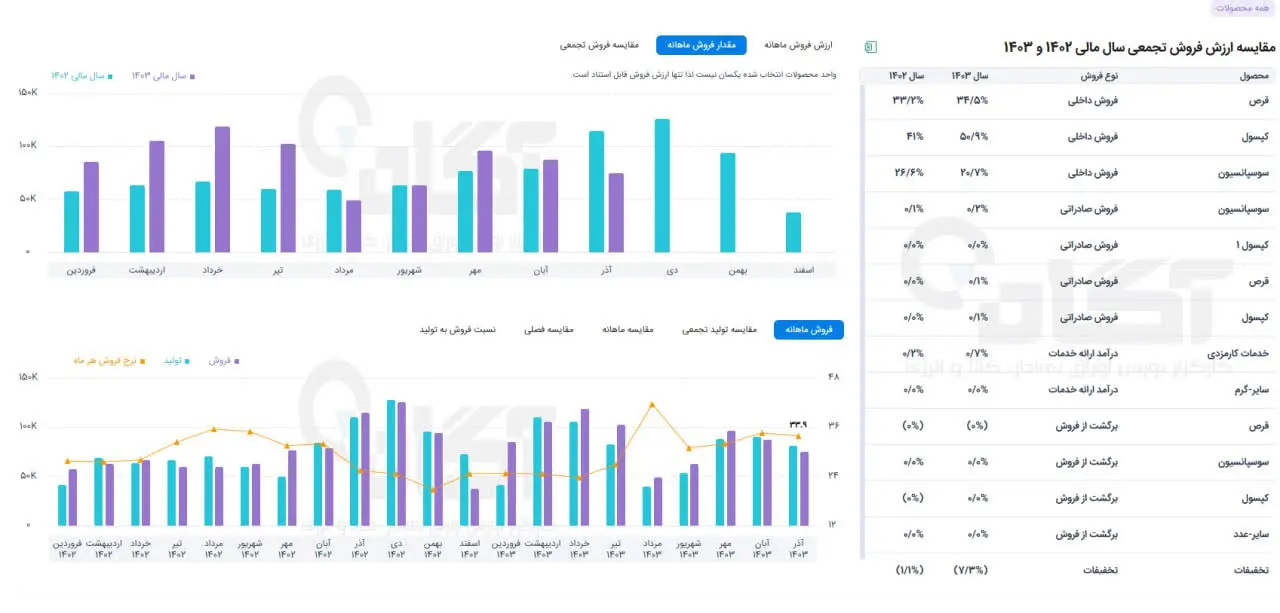Click درآمد ارائه خدمات in the سایر-گرم row
This screenshot has width=1280, height=613.
[1083, 389]
